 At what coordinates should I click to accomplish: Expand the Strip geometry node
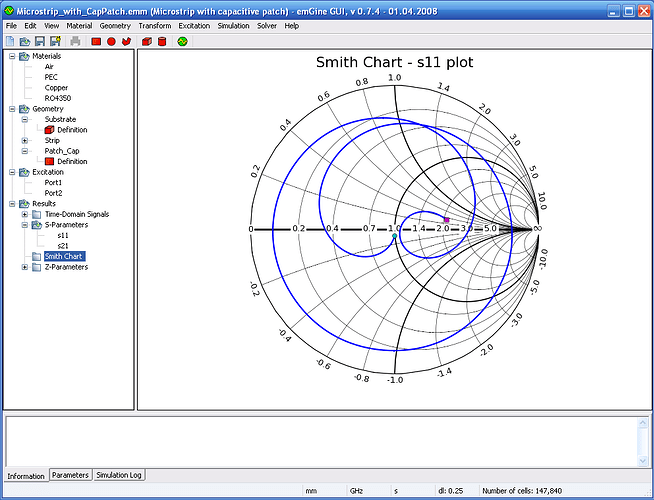pyautogui.click(x=25, y=141)
